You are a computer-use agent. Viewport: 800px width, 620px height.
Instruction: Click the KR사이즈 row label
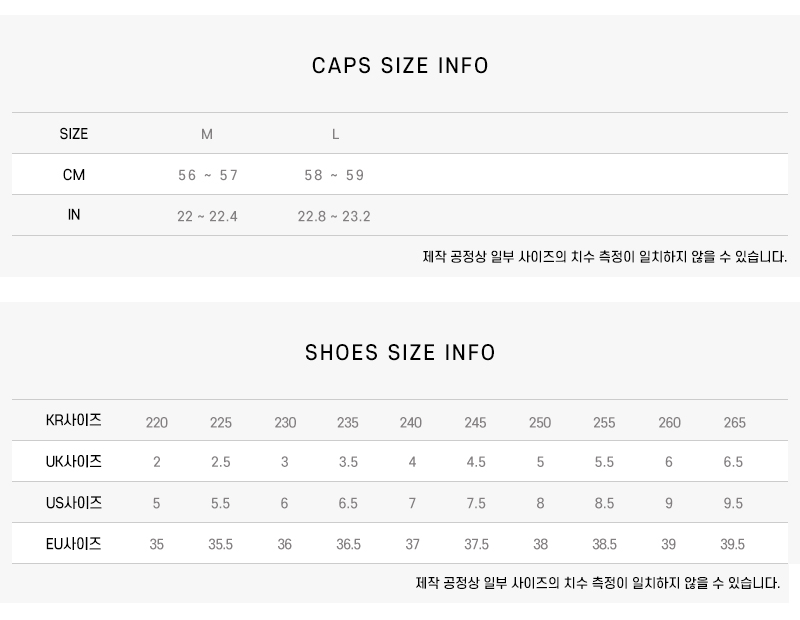(74, 421)
